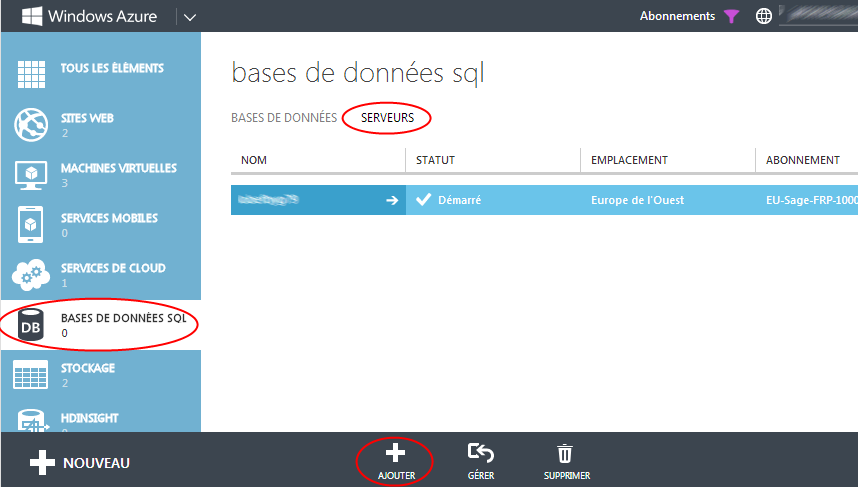Click the purple filter funnel icon

tap(731, 16)
